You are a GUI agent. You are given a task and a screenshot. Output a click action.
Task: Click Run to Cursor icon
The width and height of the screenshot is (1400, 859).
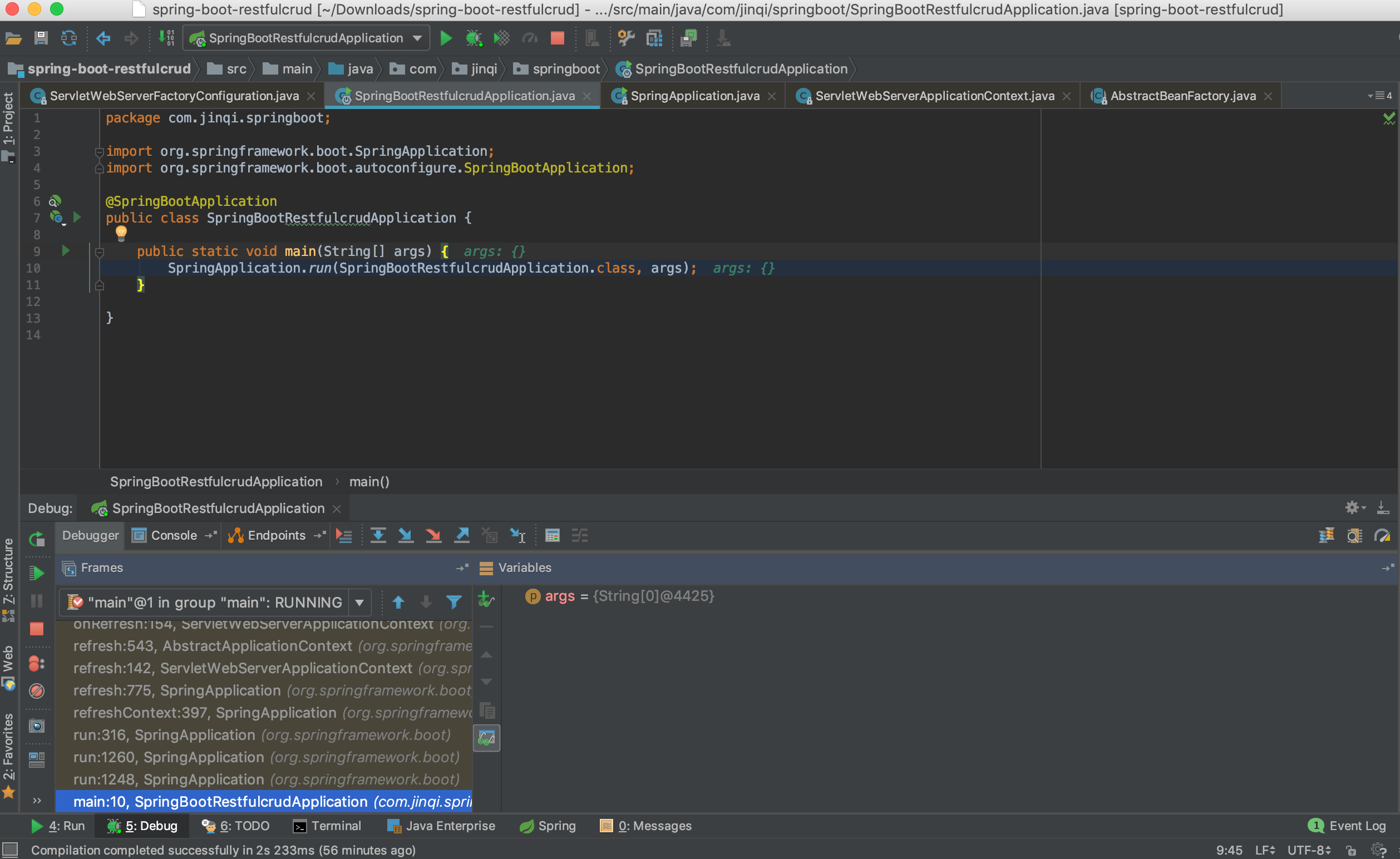tap(518, 535)
